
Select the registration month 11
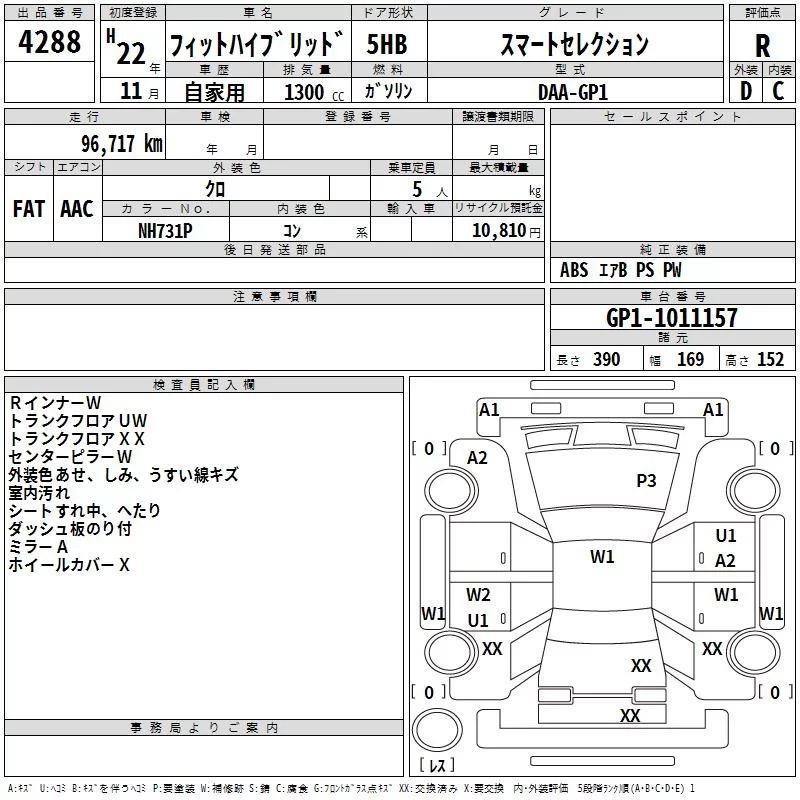[x=131, y=91]
